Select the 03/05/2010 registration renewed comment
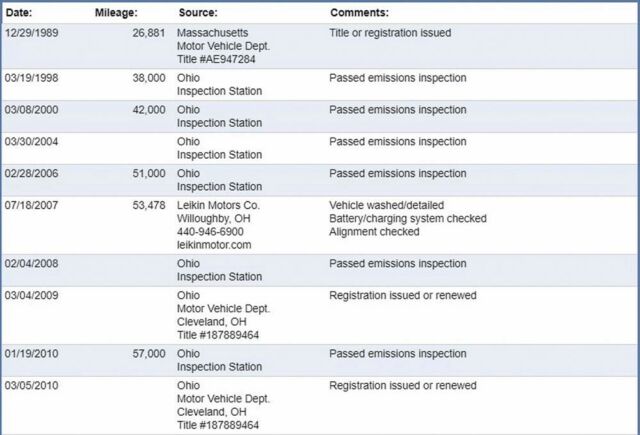 coord(403,386)
